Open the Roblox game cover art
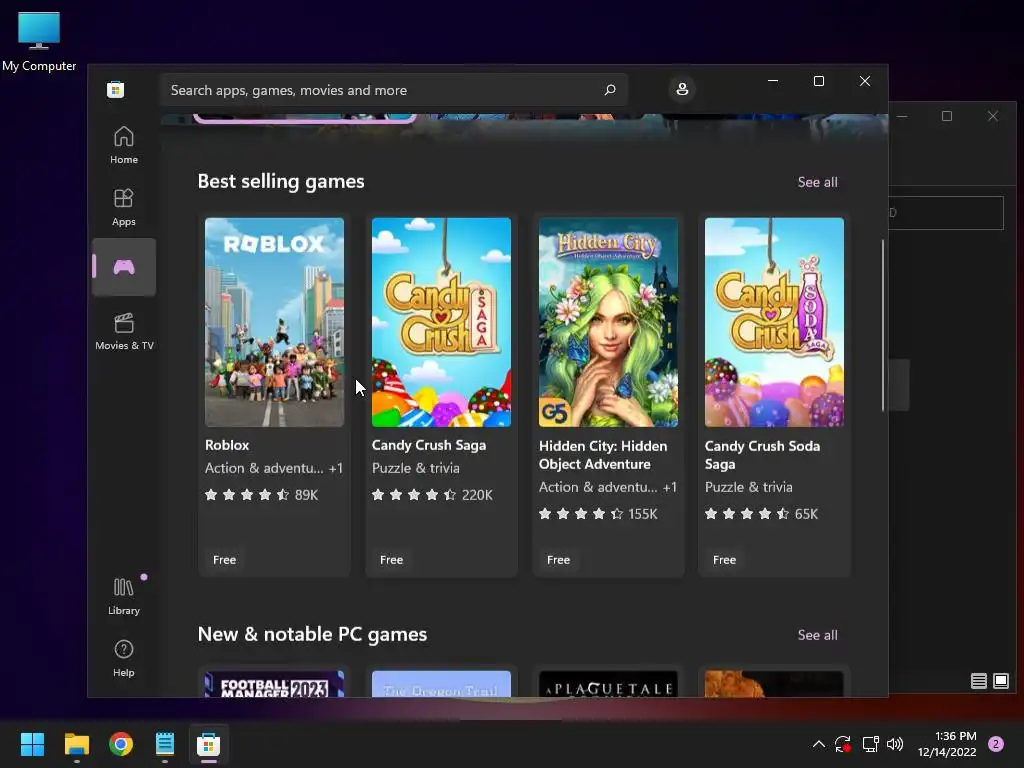This screenshot has width=1024, height=768. coord(274,322)
